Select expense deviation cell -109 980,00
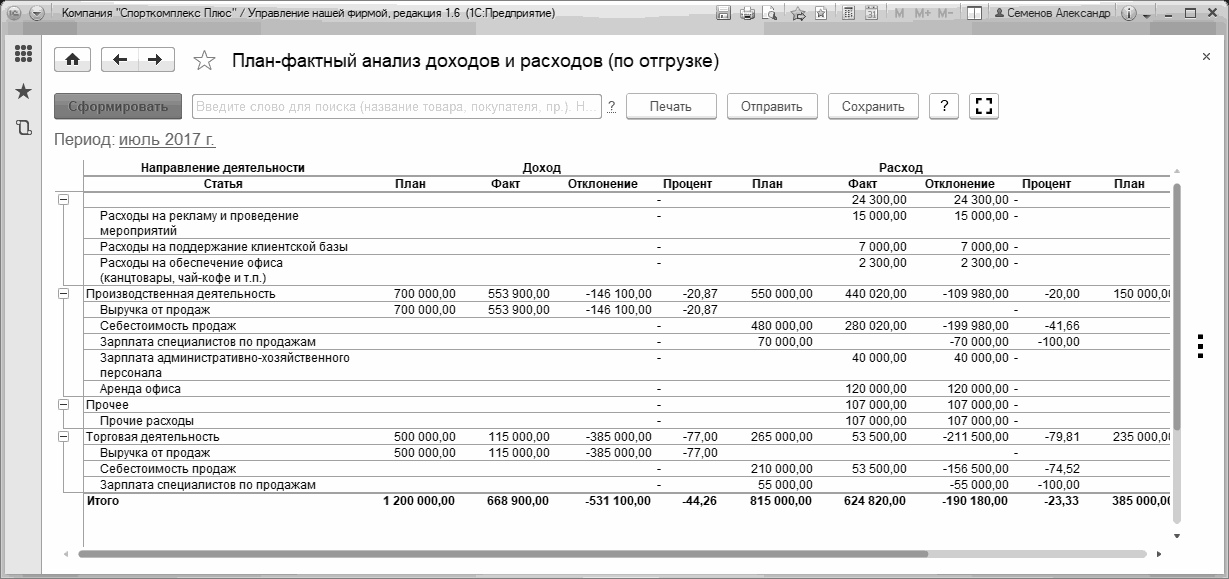1229x579 pixels. [975, 294]
